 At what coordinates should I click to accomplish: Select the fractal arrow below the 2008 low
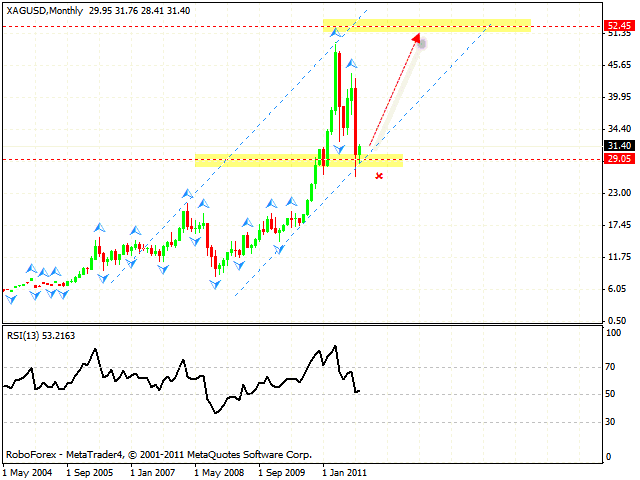214,285
